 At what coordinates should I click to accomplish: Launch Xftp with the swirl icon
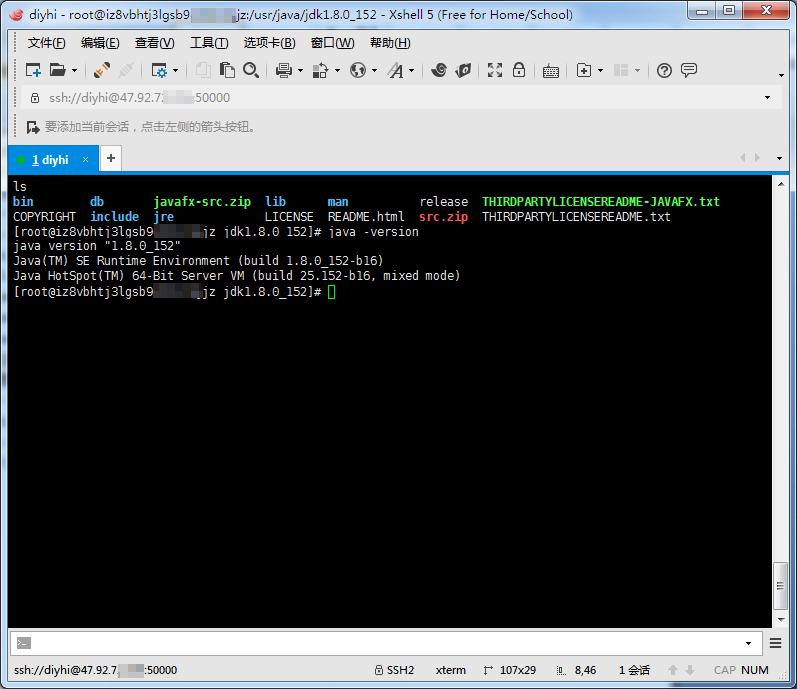(439, 70)
